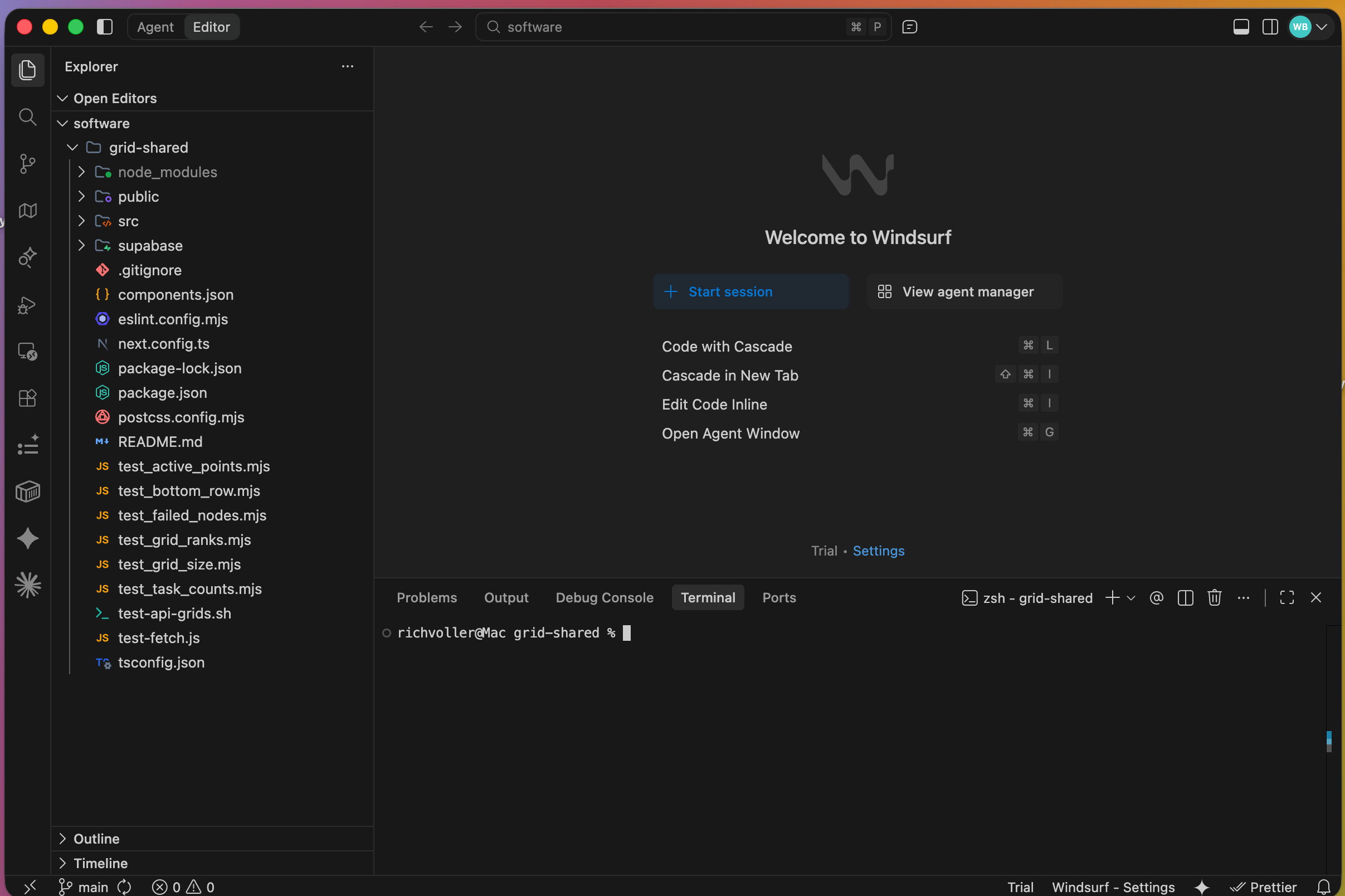Switch to Editor mode
Screen dimensions: 1345x896
point(211,27)
